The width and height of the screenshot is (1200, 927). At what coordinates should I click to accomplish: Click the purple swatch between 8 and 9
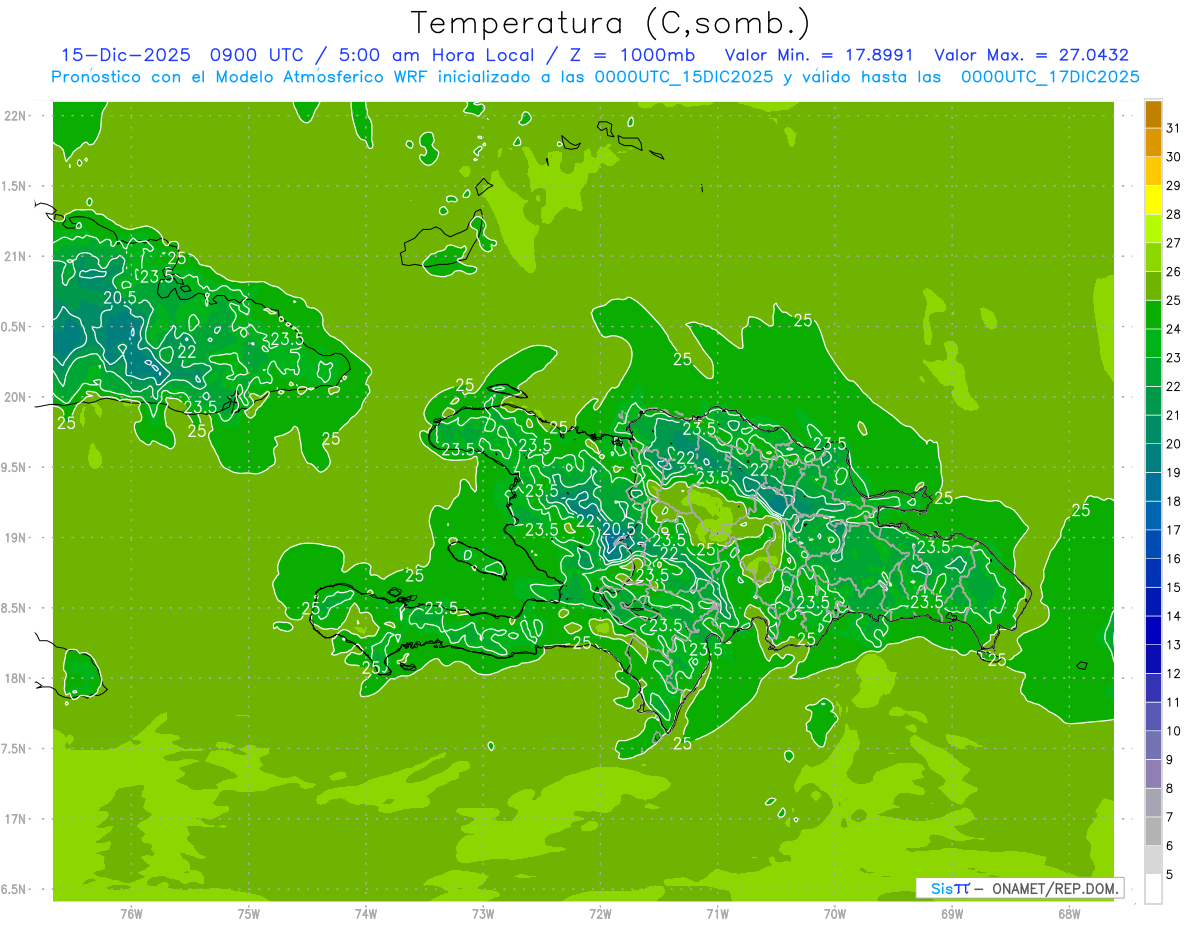(1153, 774)
